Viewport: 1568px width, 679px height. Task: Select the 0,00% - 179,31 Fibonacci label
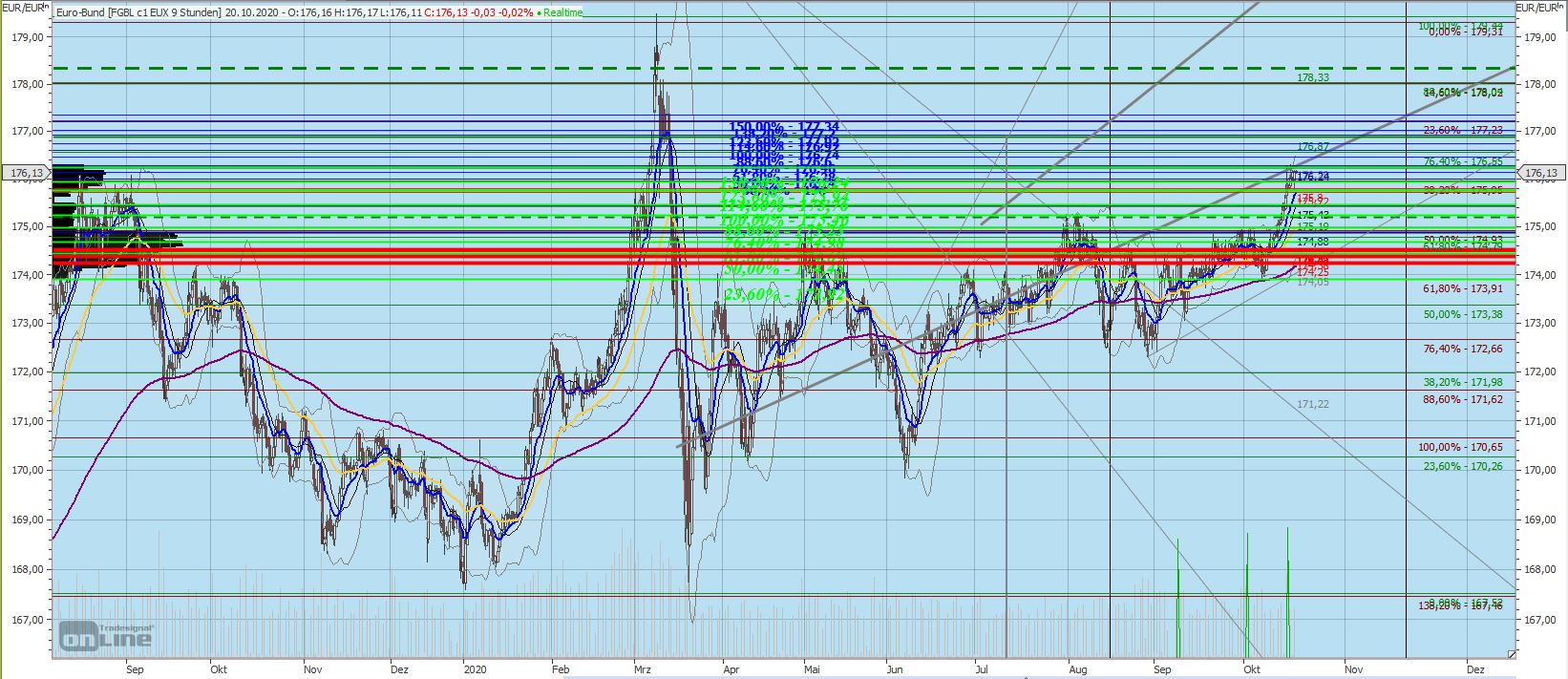[1466, 32]
